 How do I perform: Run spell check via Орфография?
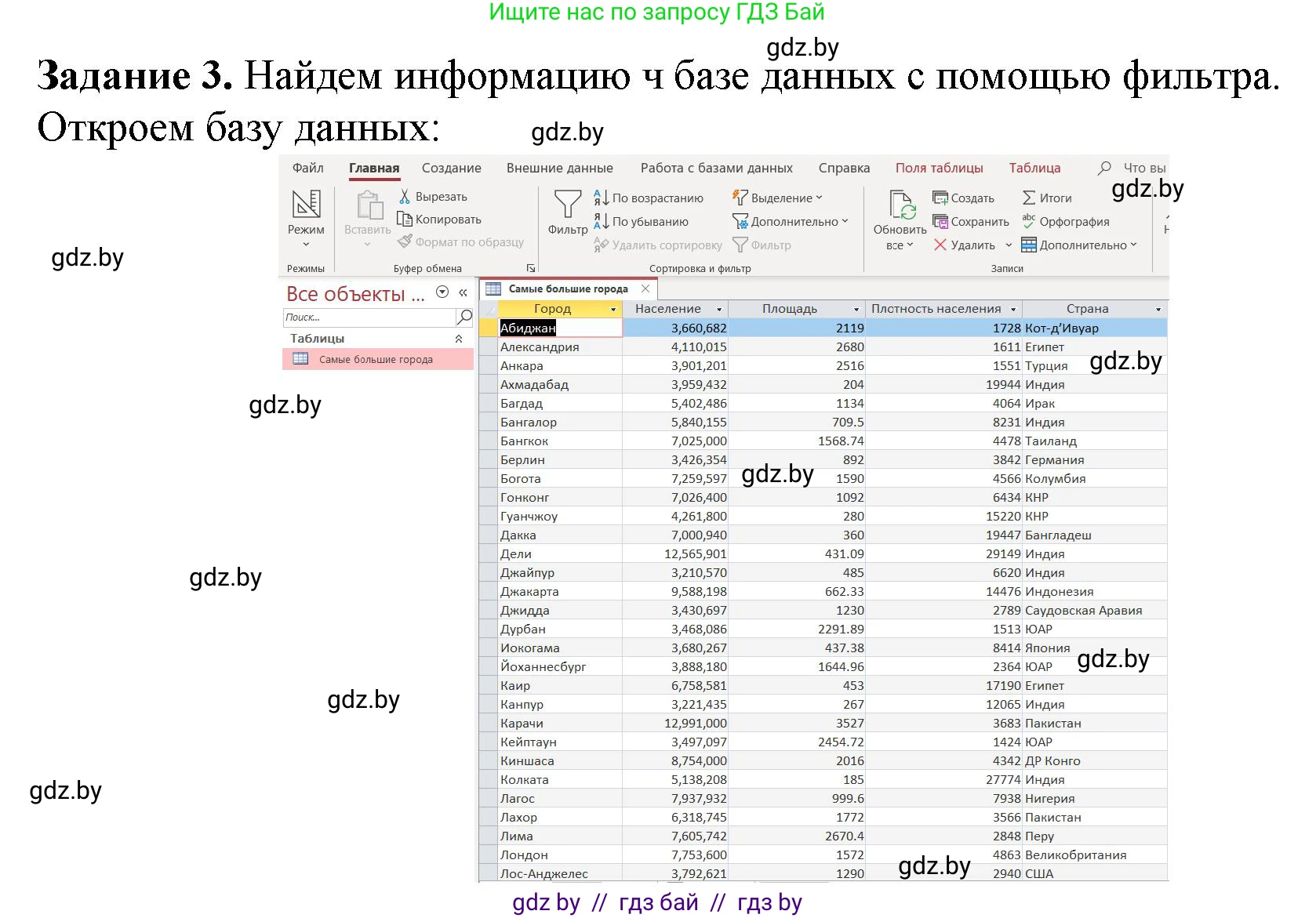pos(1074,222)
